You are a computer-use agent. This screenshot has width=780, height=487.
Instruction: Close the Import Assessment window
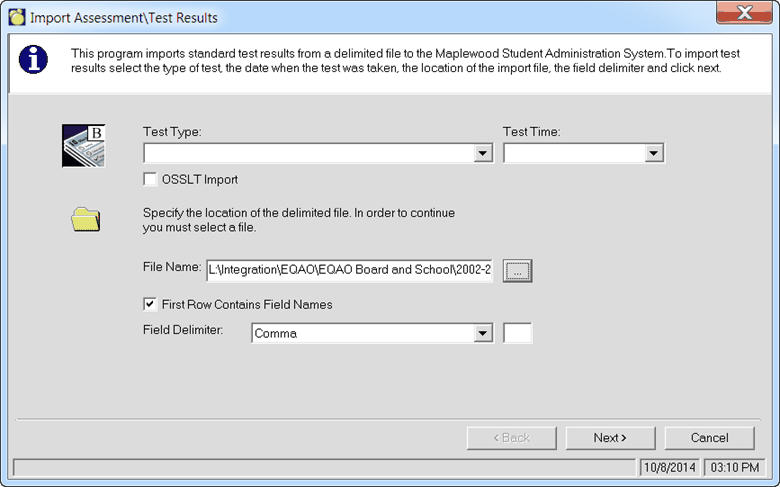(x=744, y=13)
